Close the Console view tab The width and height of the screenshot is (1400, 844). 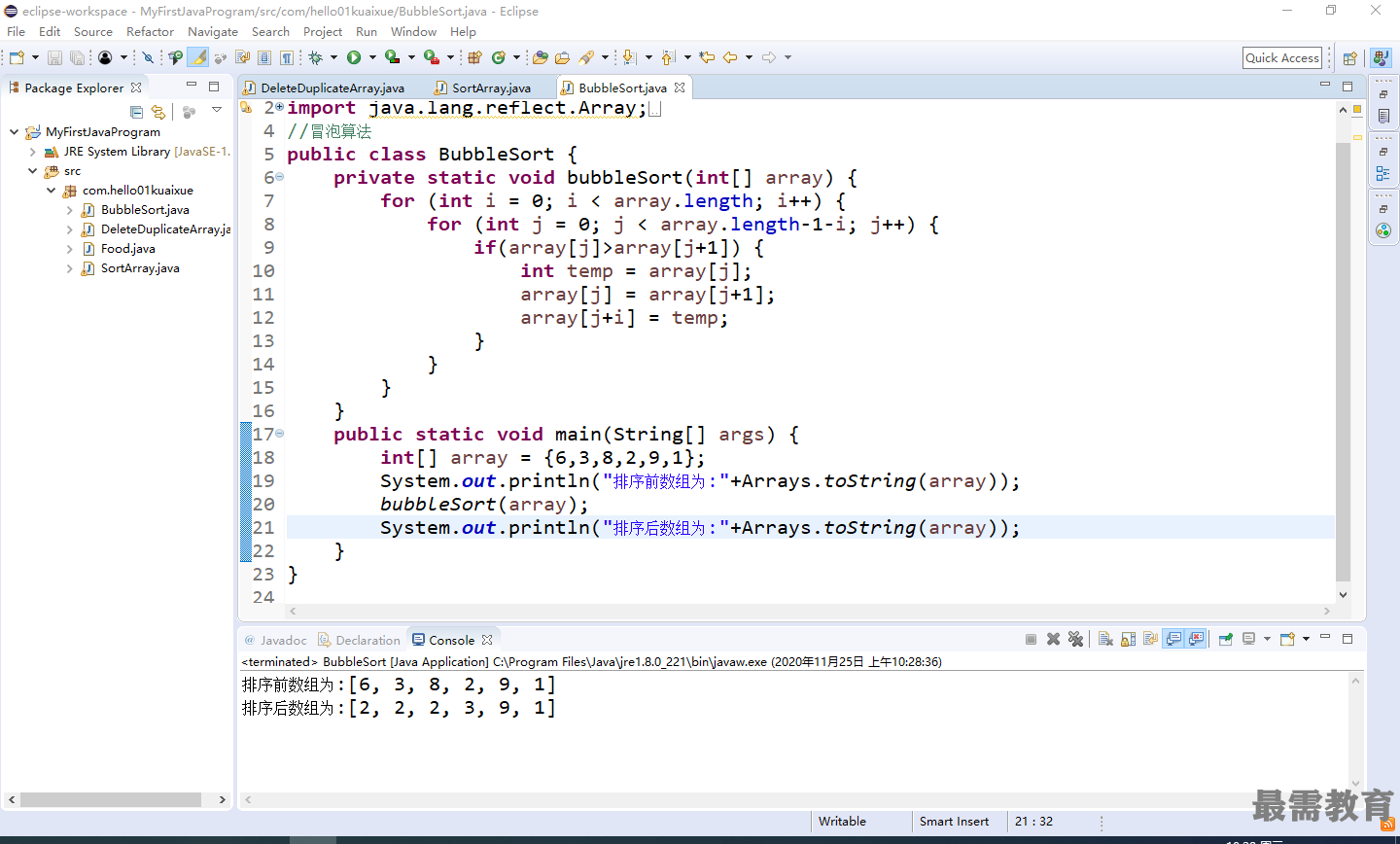487,640
